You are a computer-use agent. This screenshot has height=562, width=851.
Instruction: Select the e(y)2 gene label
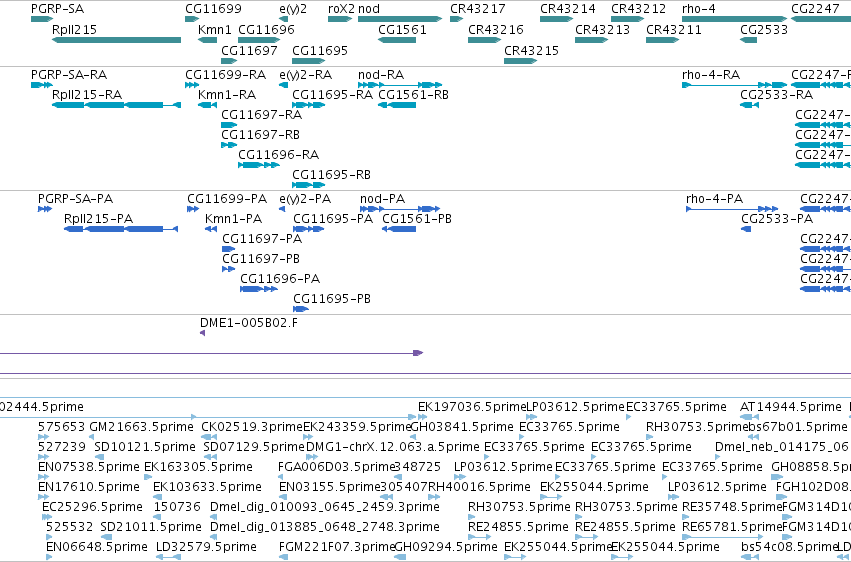click(x=293, y=9)
